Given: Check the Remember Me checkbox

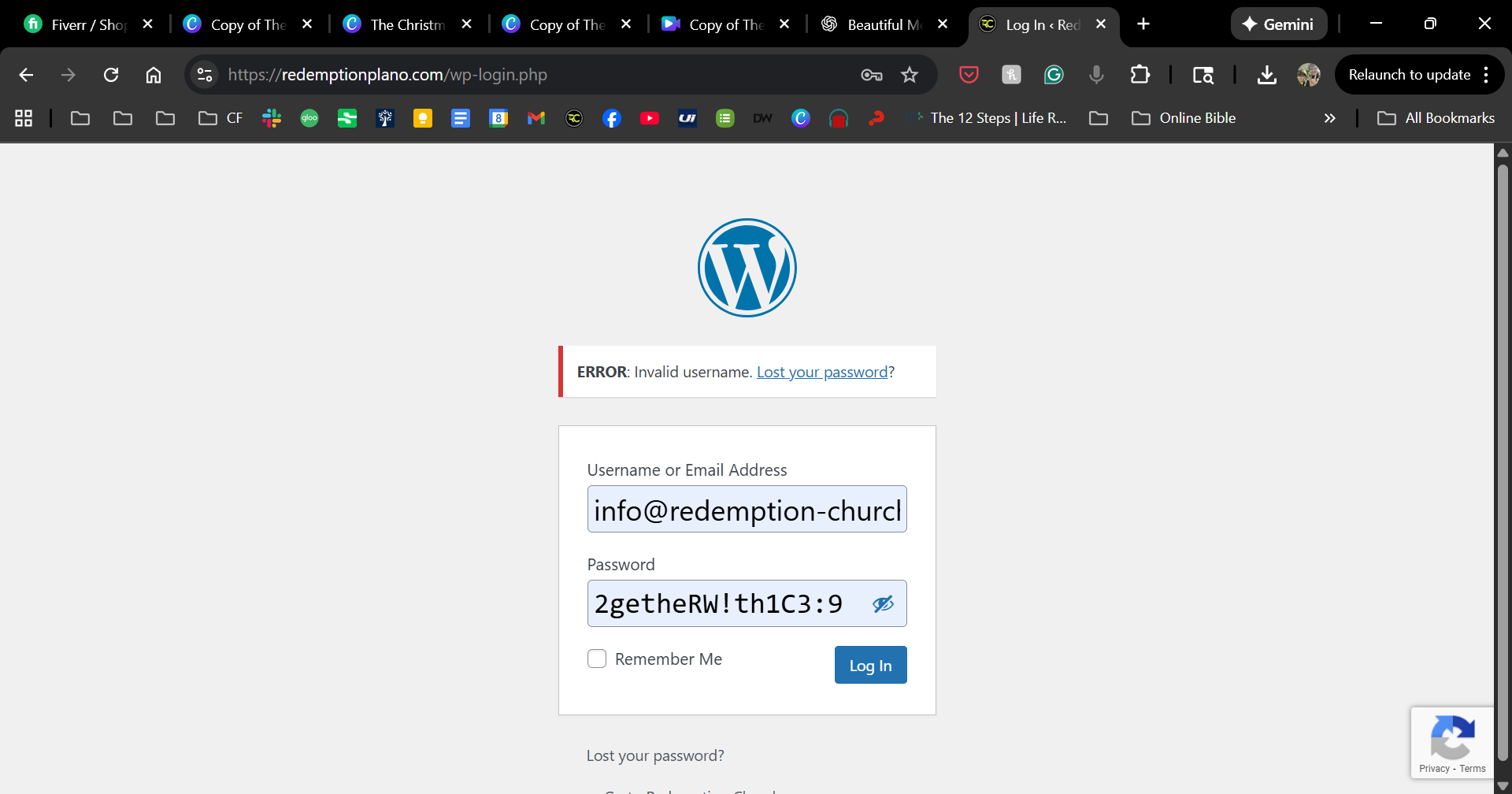Looking at the screenshot, I should click(x=597, y=659).
